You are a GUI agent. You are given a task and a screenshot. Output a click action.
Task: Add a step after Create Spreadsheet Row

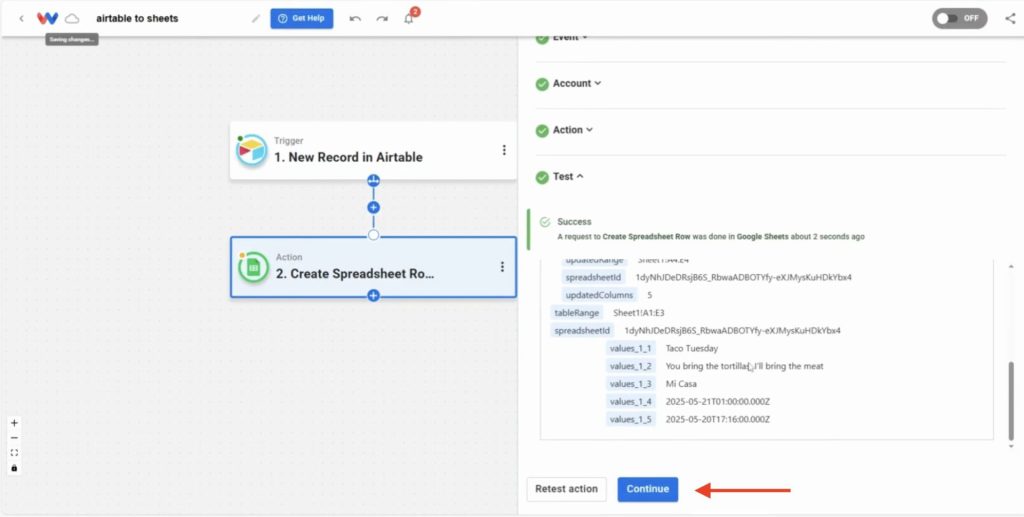(374, 296)
